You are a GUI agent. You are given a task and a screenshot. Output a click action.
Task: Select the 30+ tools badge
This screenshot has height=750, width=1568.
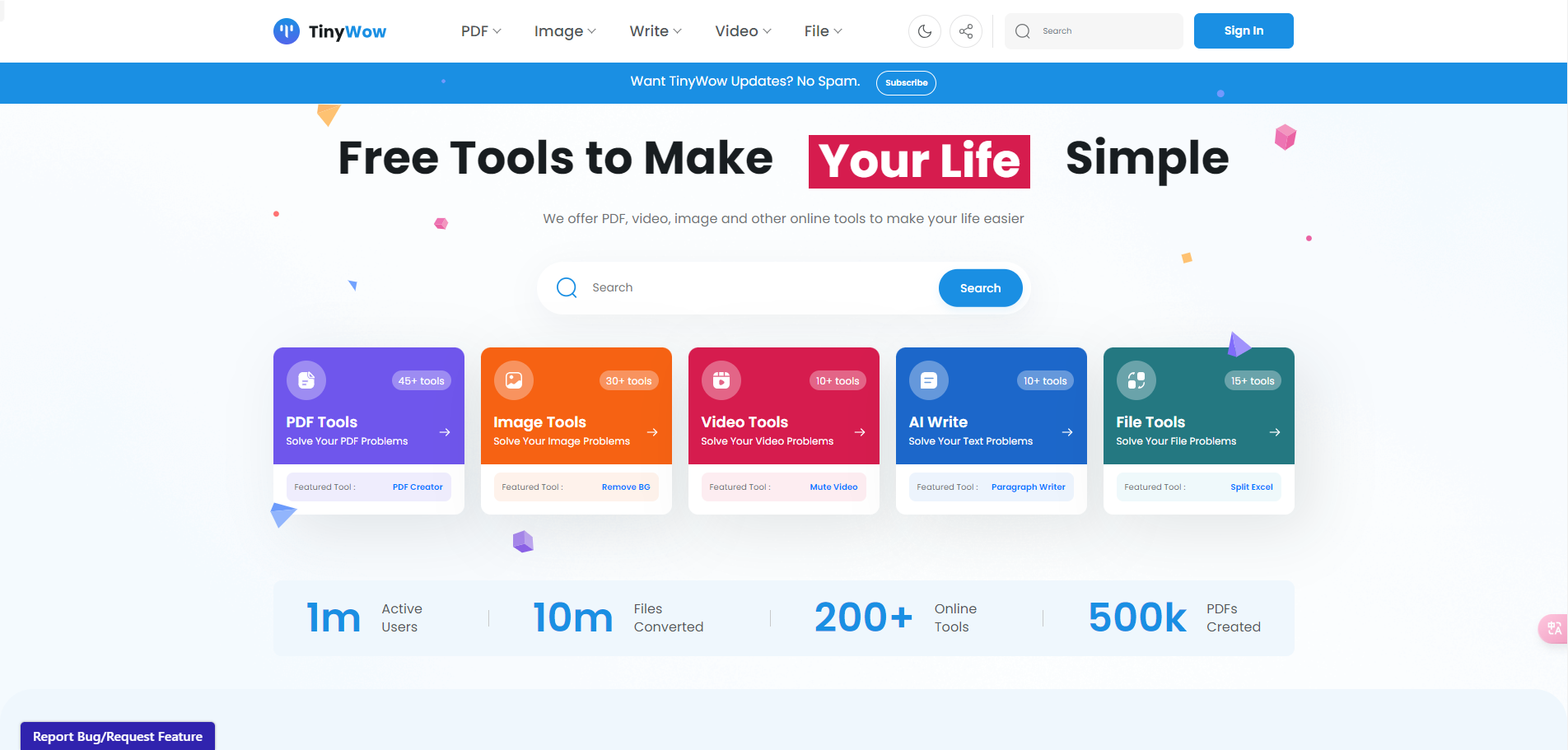coord(629,380)
